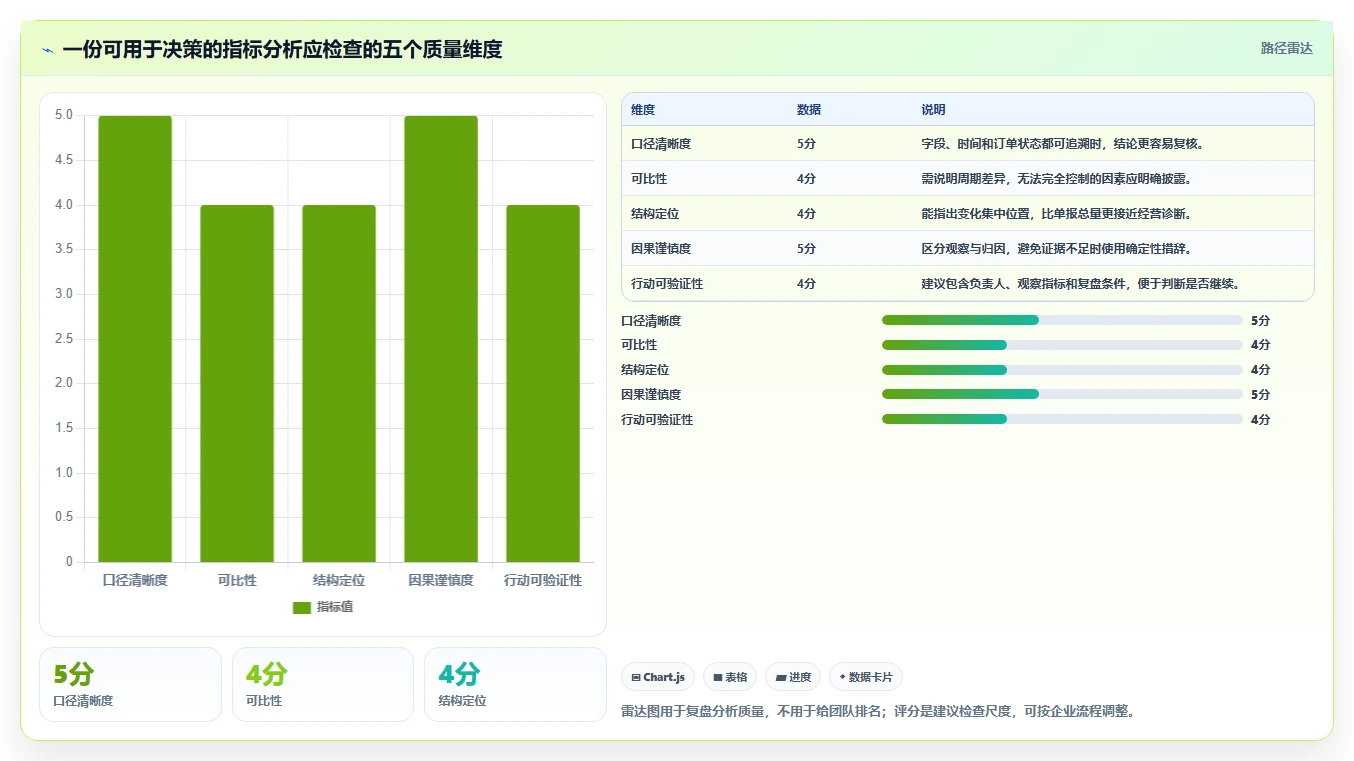Click the 行动可验证性 progress bar
Screen dimensions: 1354x761
pos(1062,419)
